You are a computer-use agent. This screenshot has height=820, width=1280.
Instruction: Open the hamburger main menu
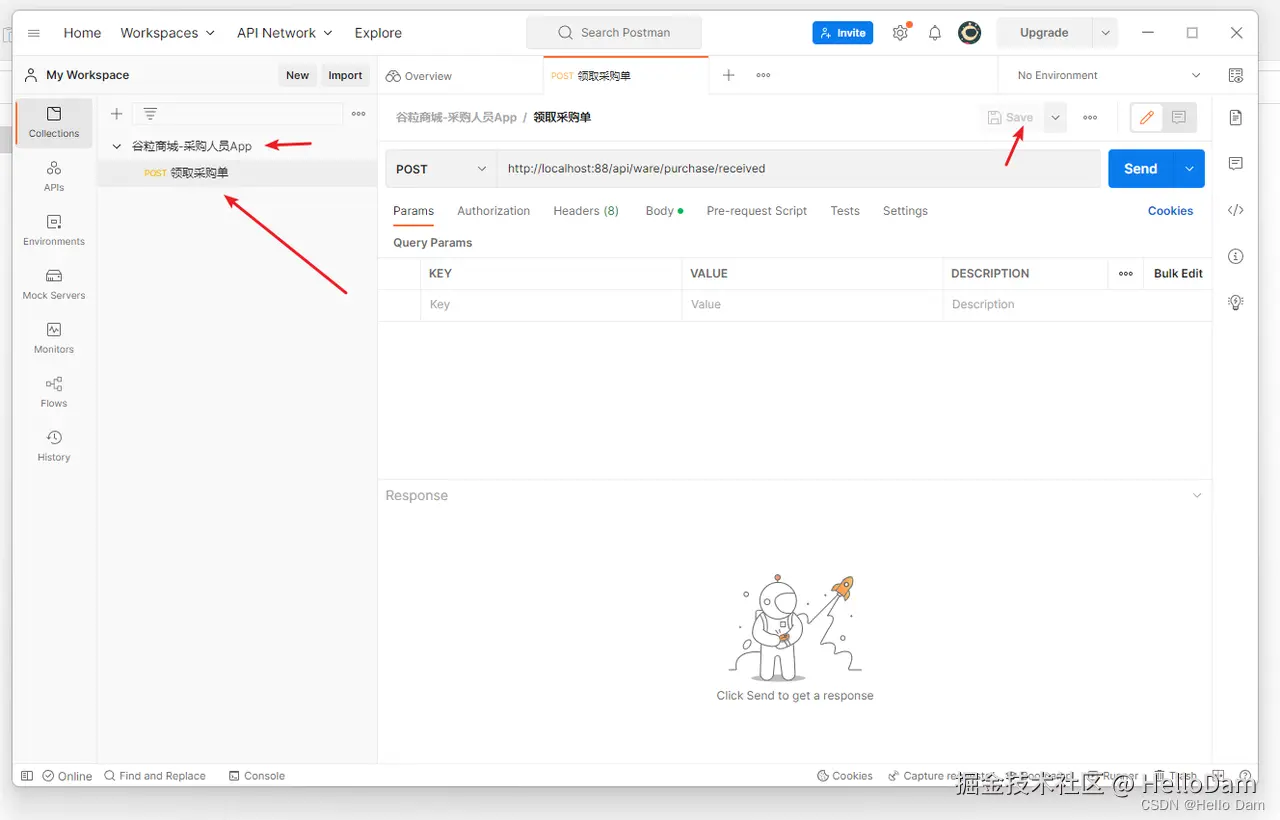pos(34,33)
